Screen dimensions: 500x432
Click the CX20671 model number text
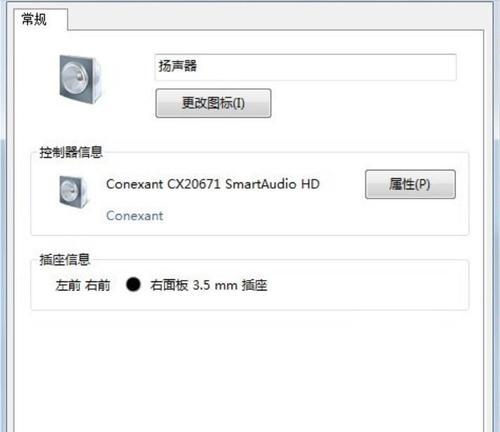(194, 184)
